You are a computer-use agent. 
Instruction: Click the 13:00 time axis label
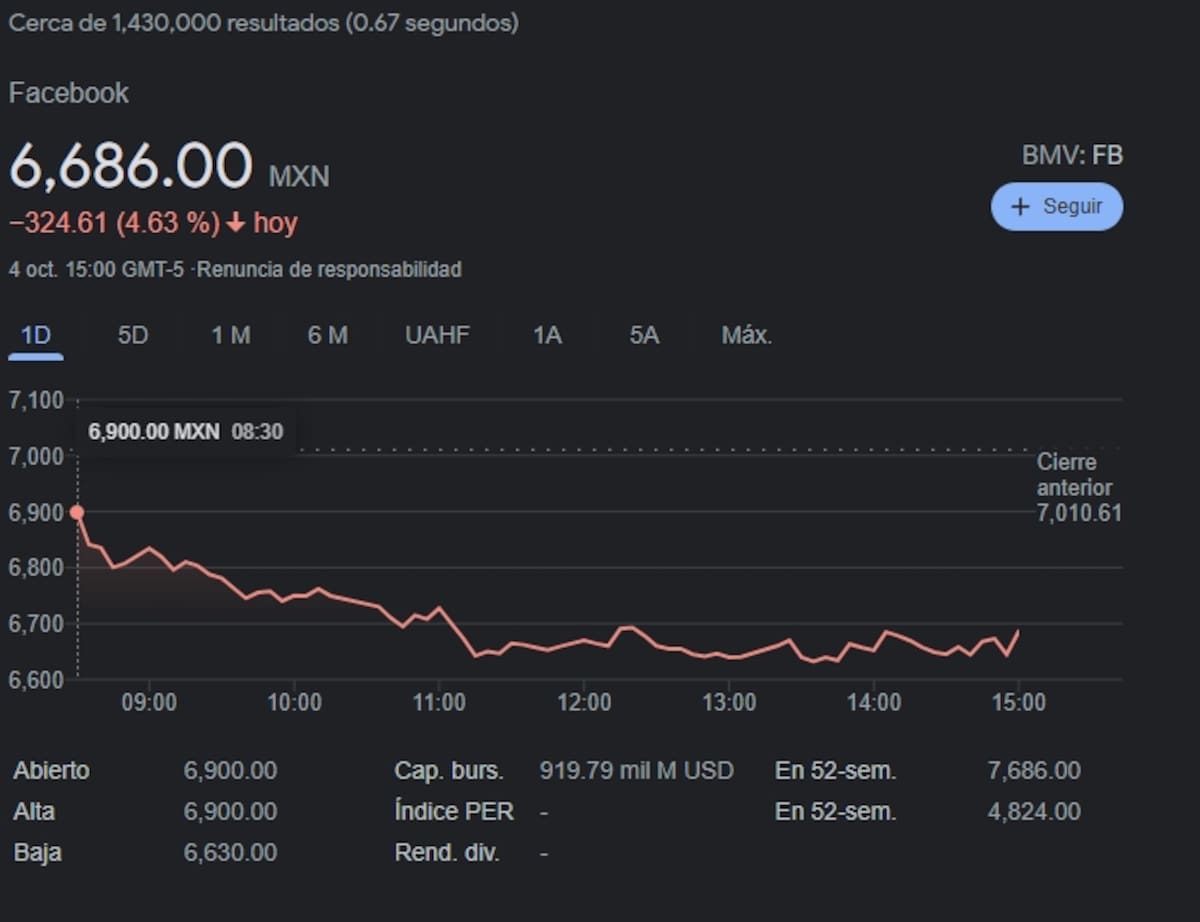(729, 703)
